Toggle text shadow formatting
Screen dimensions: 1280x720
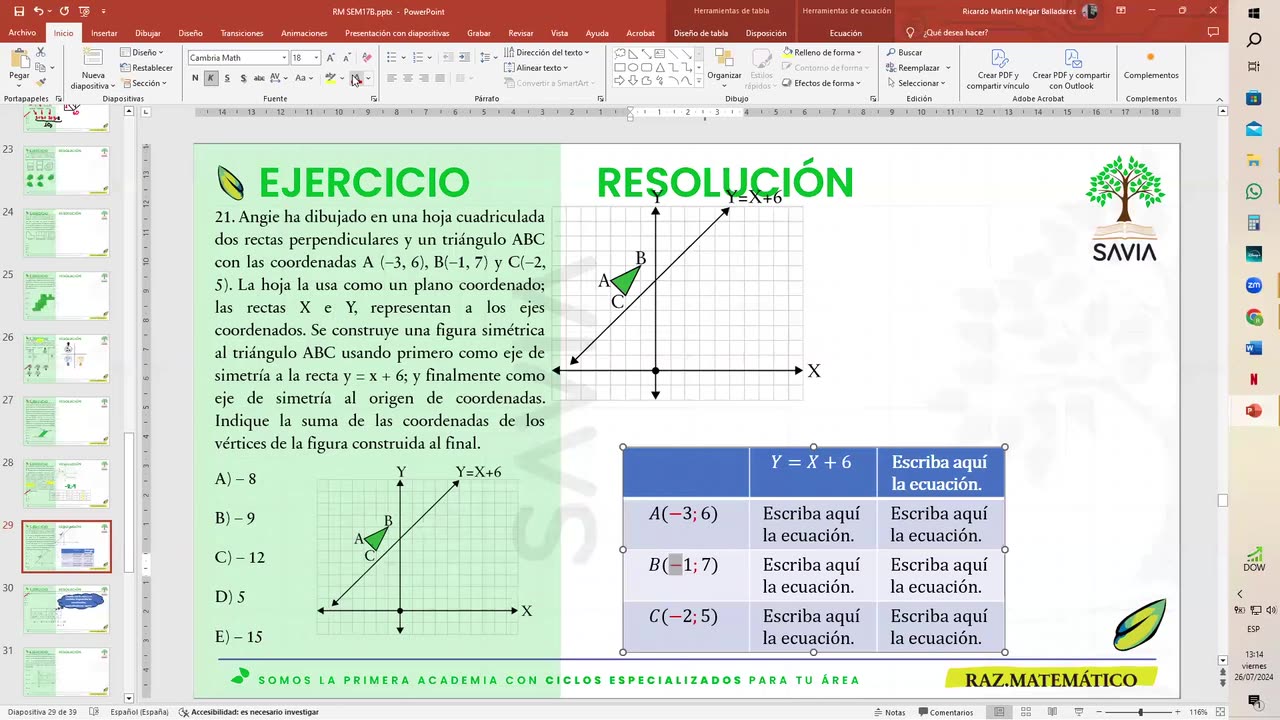(243, 78)
